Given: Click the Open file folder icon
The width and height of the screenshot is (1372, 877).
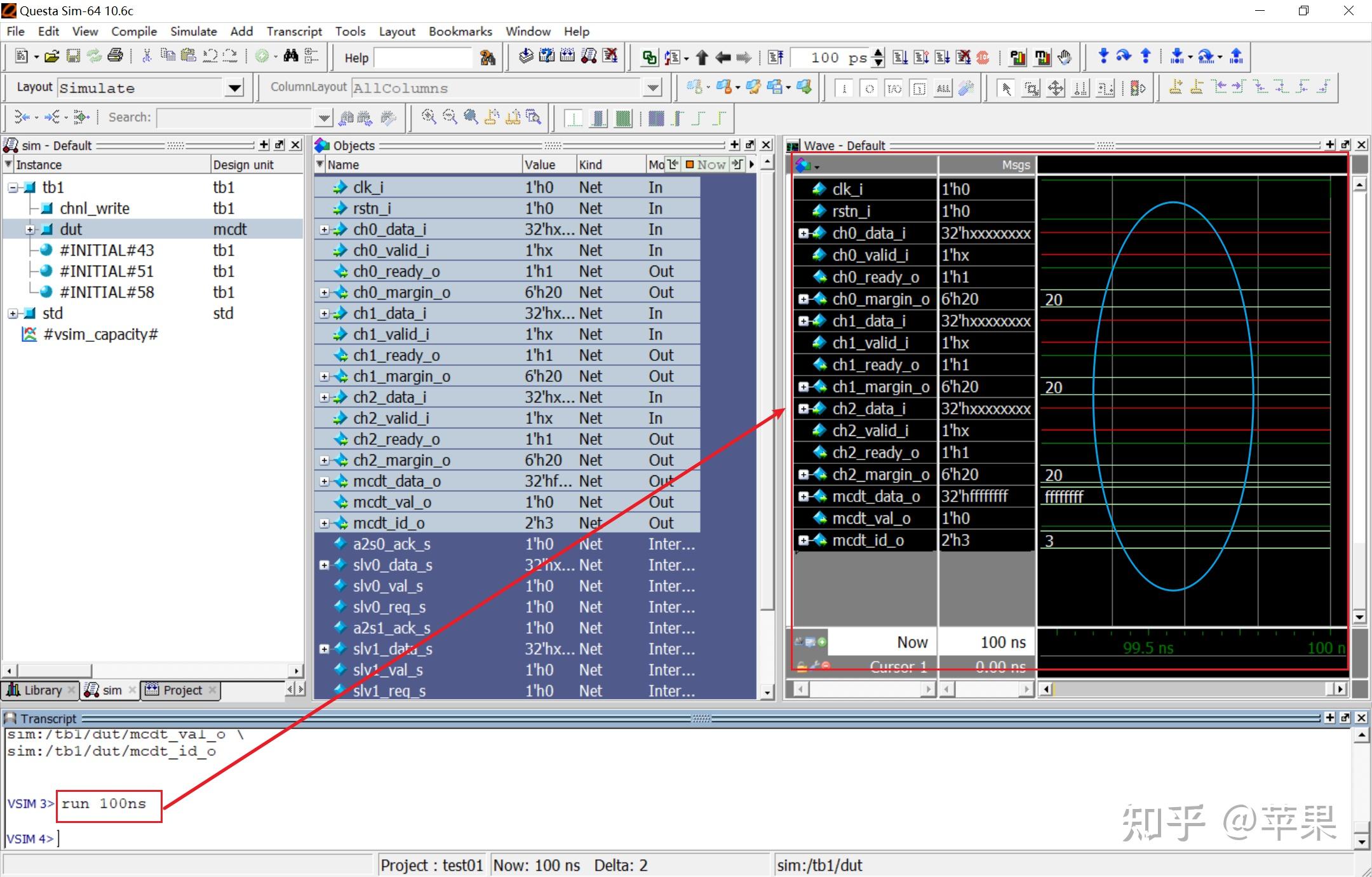Looking at the screenshot, I should point(52,57).
